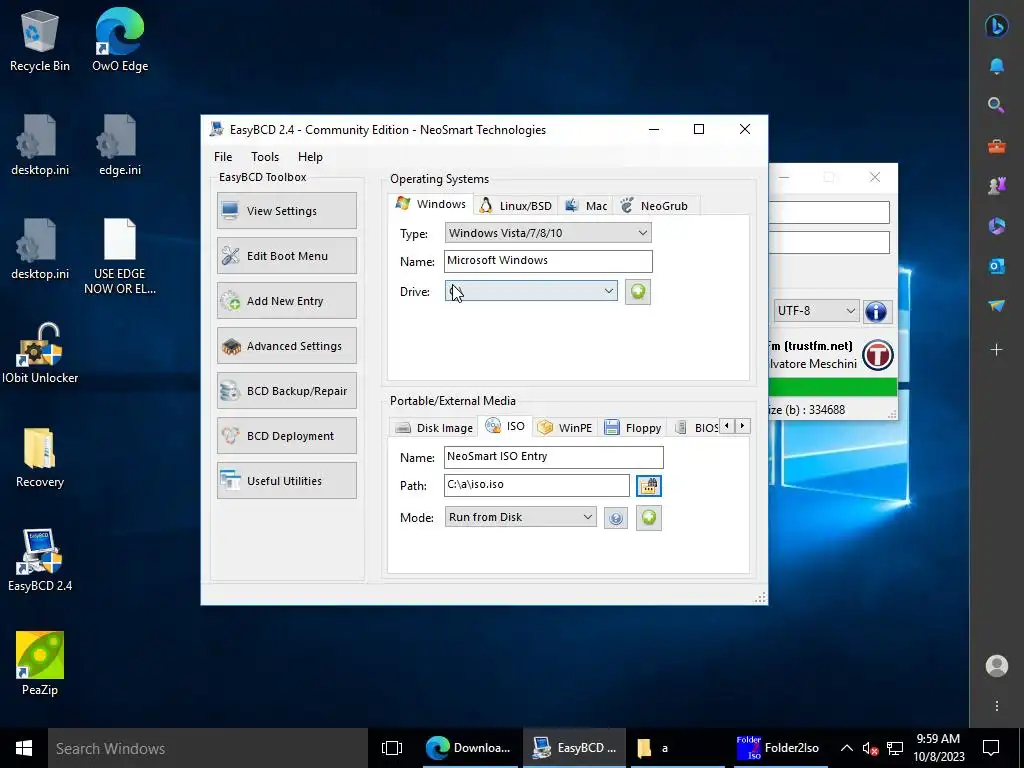This screenshot has width=1024, height=768.
Task: Switch to the NeoGrub tab
Action: 656,206
